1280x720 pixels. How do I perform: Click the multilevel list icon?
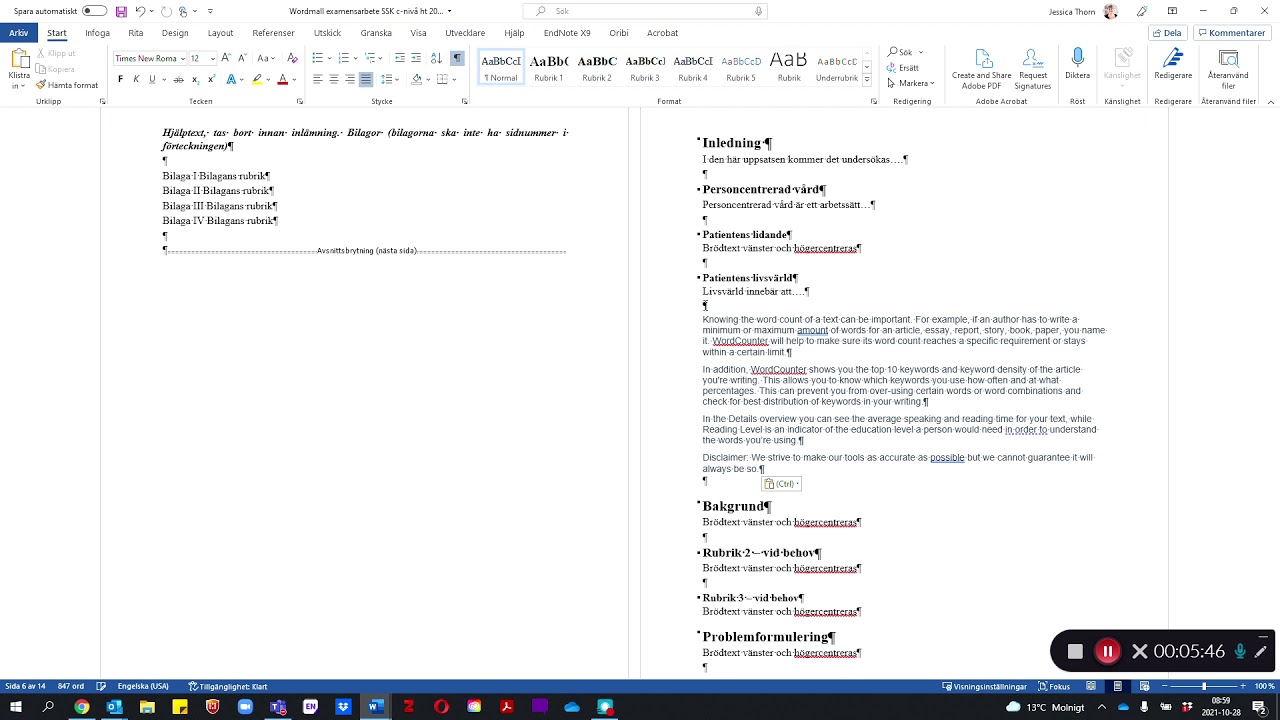click(x=370, y=58)
